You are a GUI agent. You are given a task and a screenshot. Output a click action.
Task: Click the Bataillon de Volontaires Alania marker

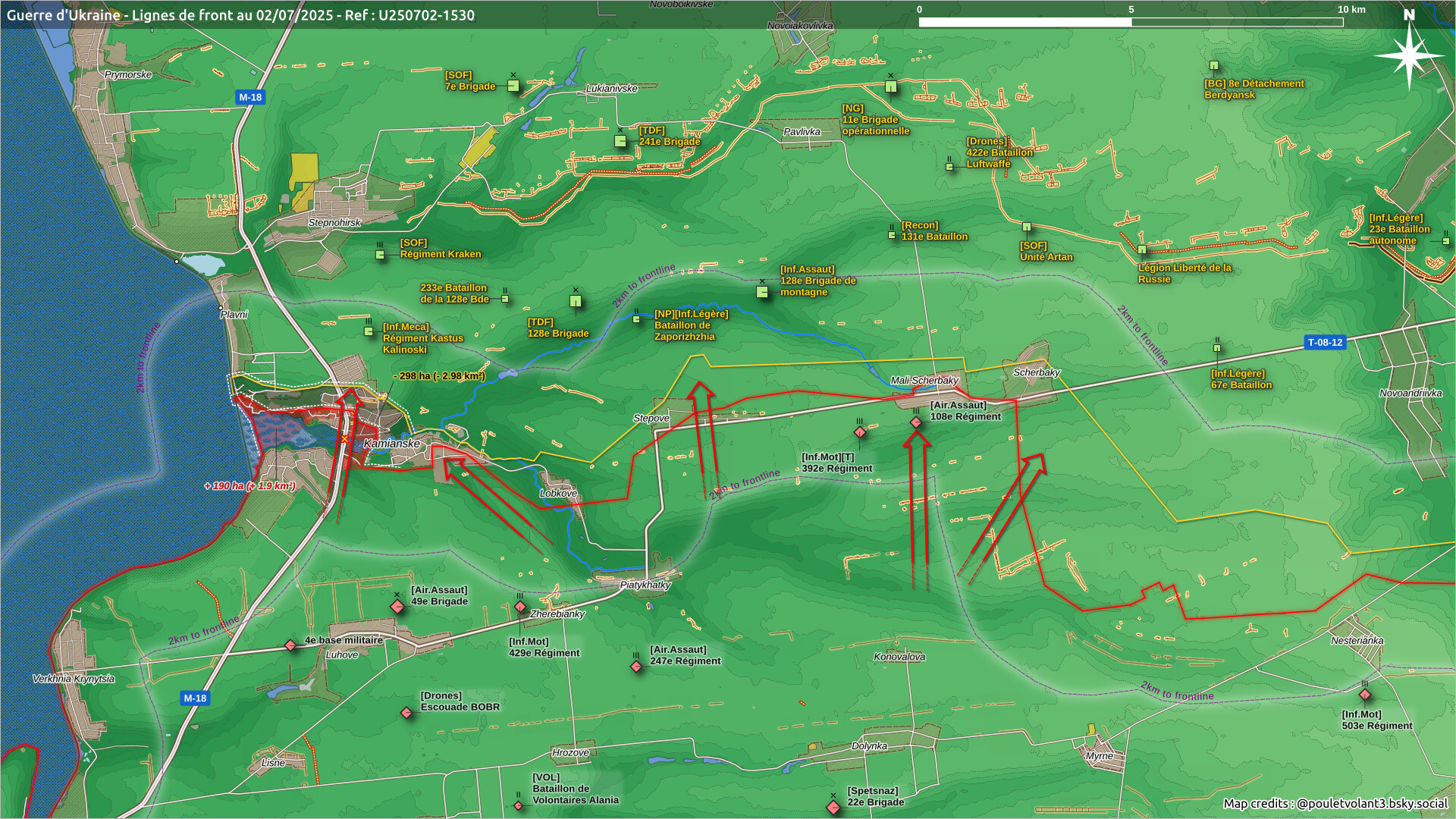pyautogui.click(x=519, y=805)
